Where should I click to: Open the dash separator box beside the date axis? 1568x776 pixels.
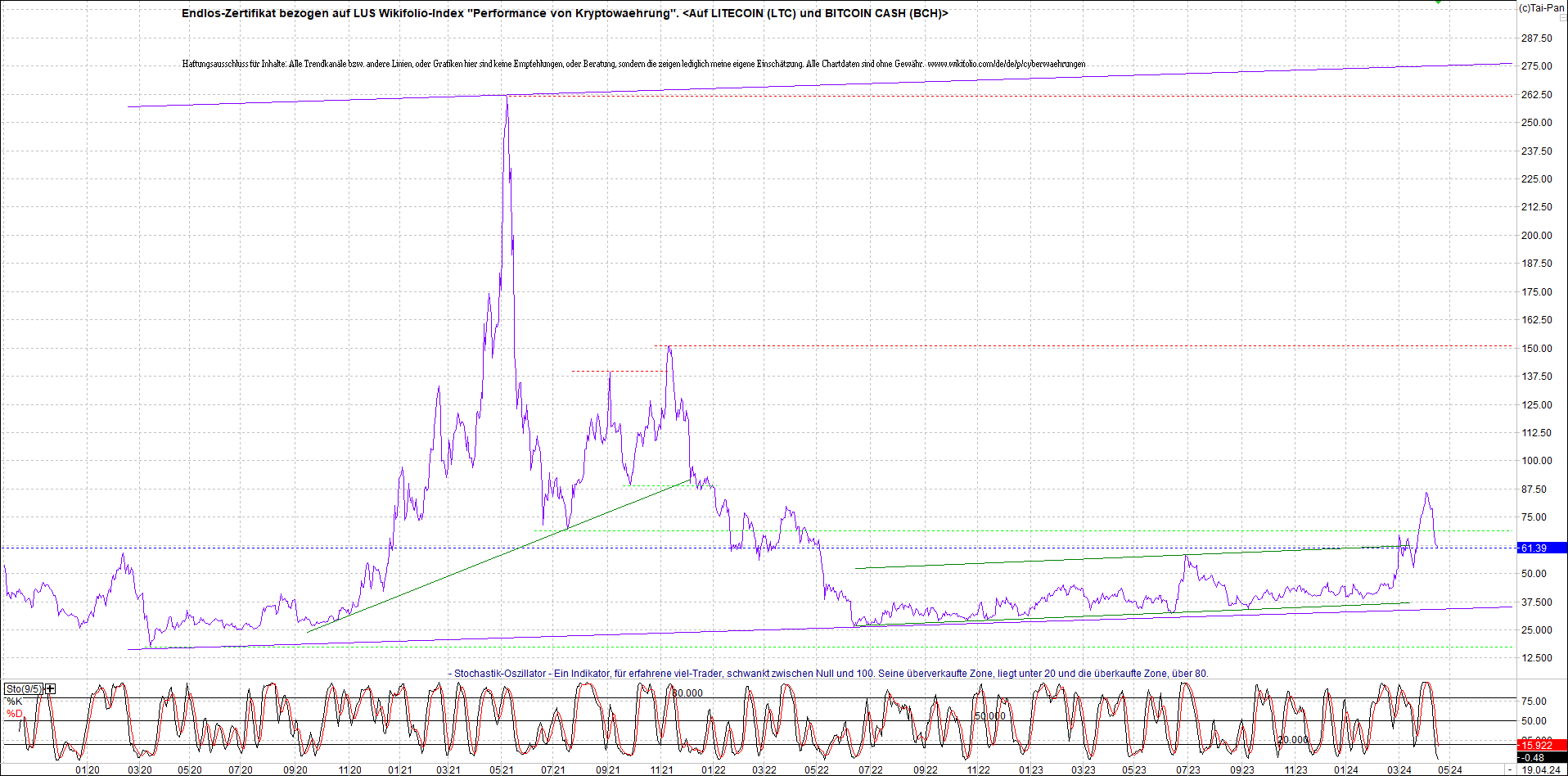coord(1511,769)
